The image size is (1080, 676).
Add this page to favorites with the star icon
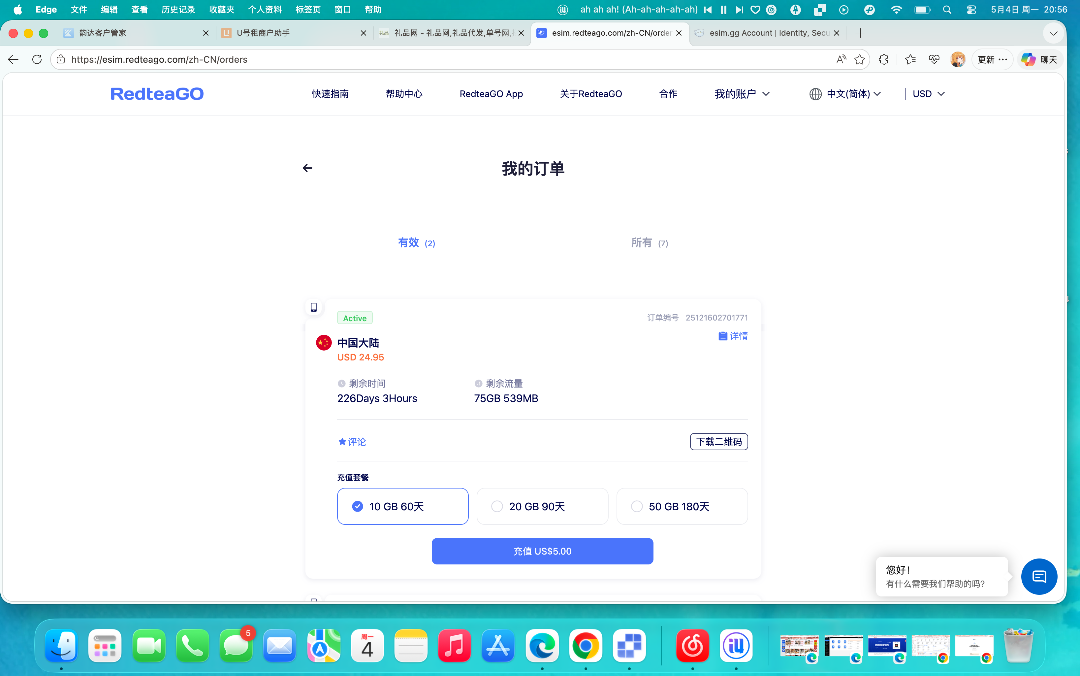pyautogui.click(x=860, y=59)
